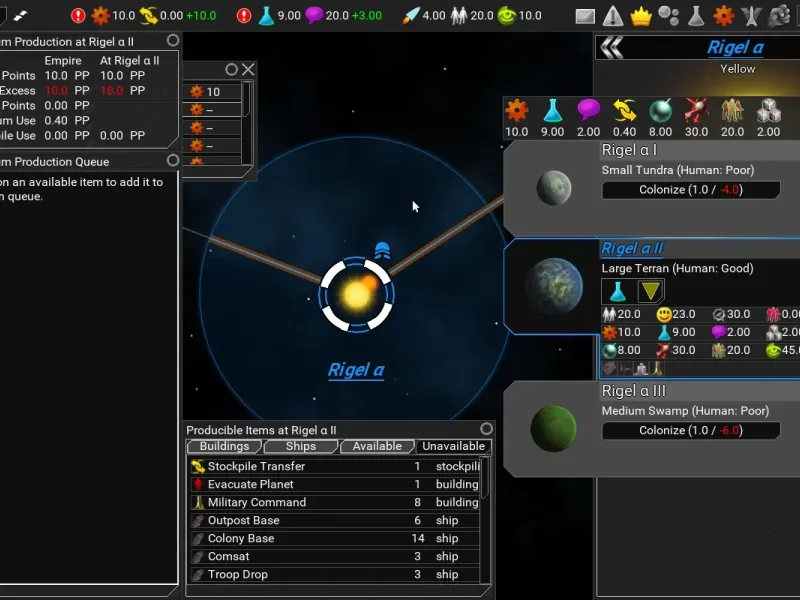800x600 pixels.
Task: Click the top-bar blue research flask 9.00
Action: 266,16
